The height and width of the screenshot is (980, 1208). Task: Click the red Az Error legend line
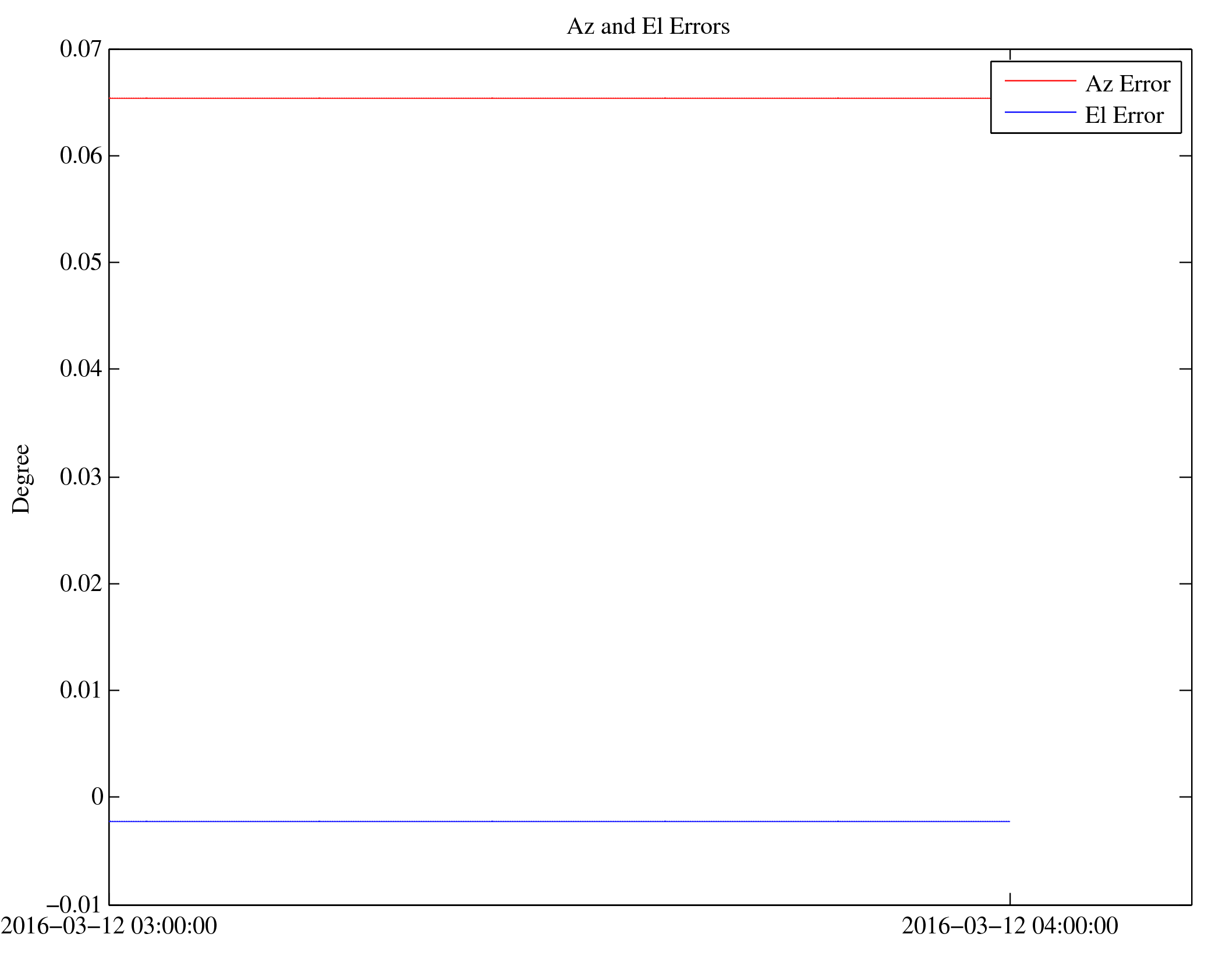click(1040, 80)
